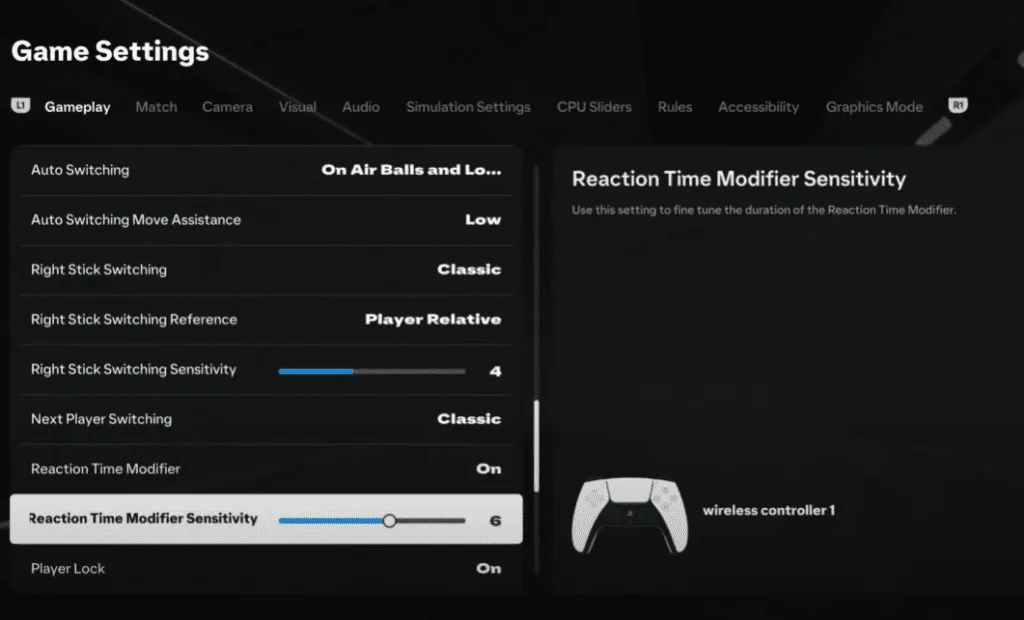1024x620 pixels.
Task: Switch to the Match tab
Action: click(x=156, y=107)
